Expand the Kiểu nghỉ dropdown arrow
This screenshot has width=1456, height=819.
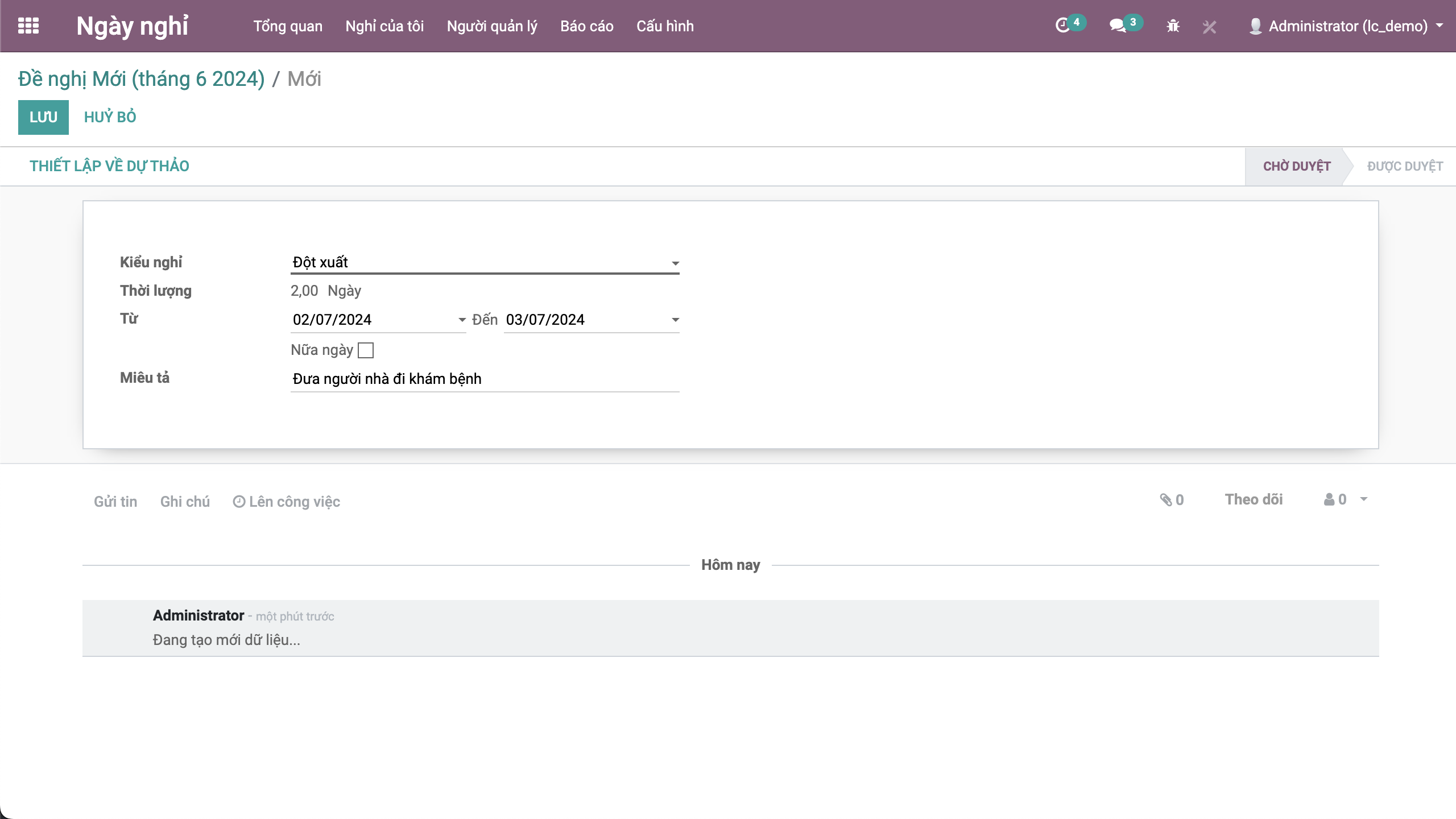tap(675, 263)
